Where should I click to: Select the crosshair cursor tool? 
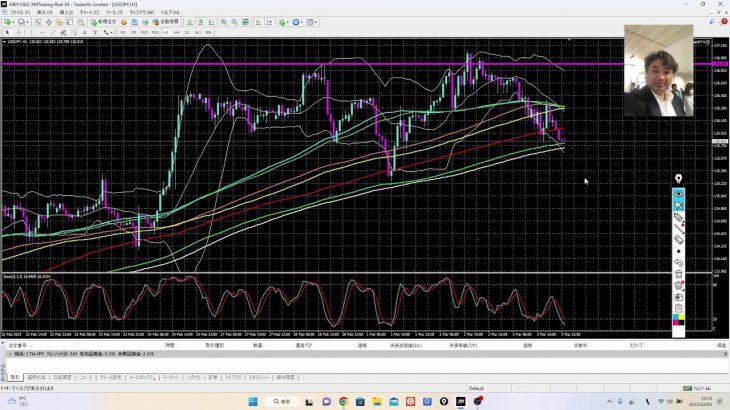point(17,32)
